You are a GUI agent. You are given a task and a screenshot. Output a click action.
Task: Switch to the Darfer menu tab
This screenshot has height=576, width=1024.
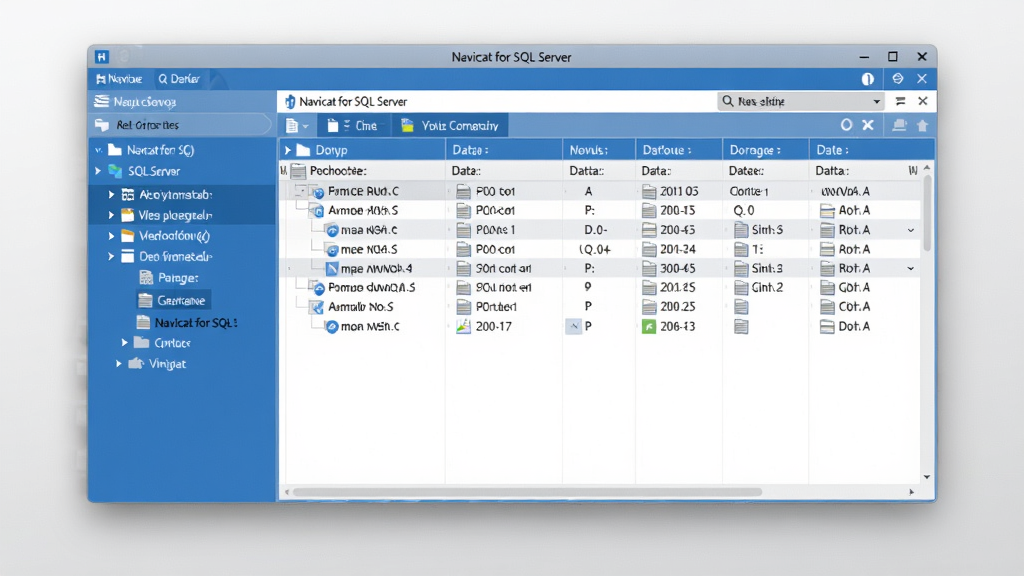[179, 79]
